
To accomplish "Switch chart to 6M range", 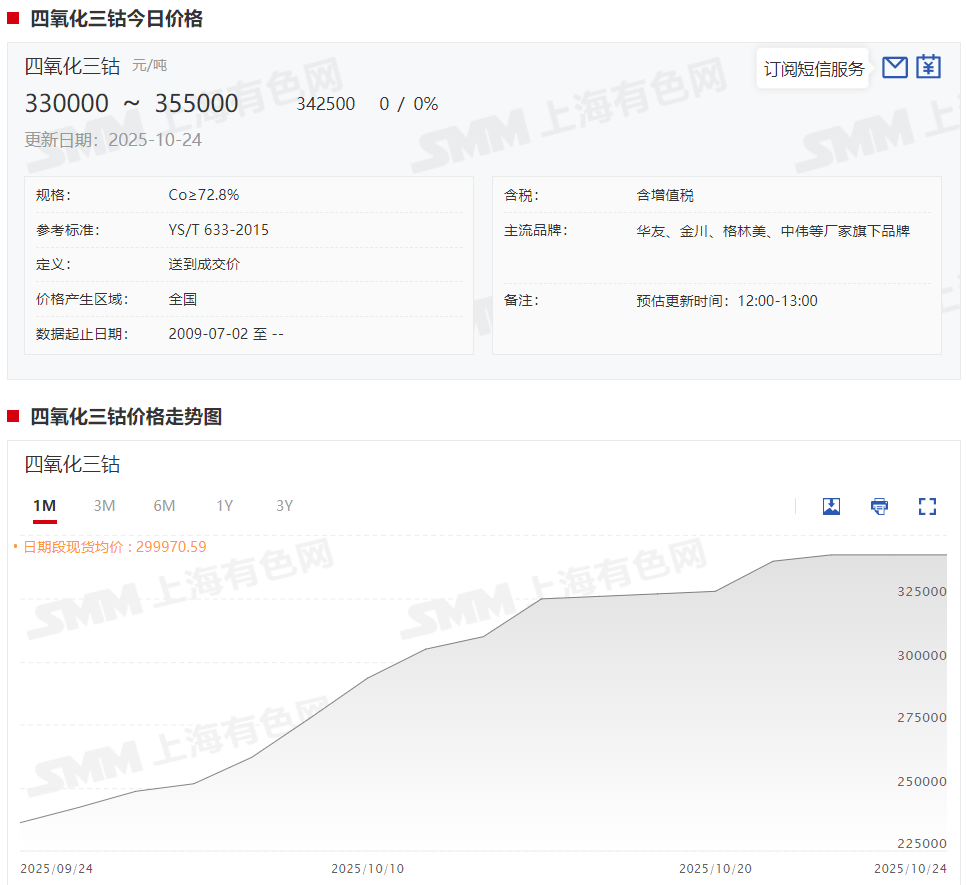I will [x=164, y=506].
